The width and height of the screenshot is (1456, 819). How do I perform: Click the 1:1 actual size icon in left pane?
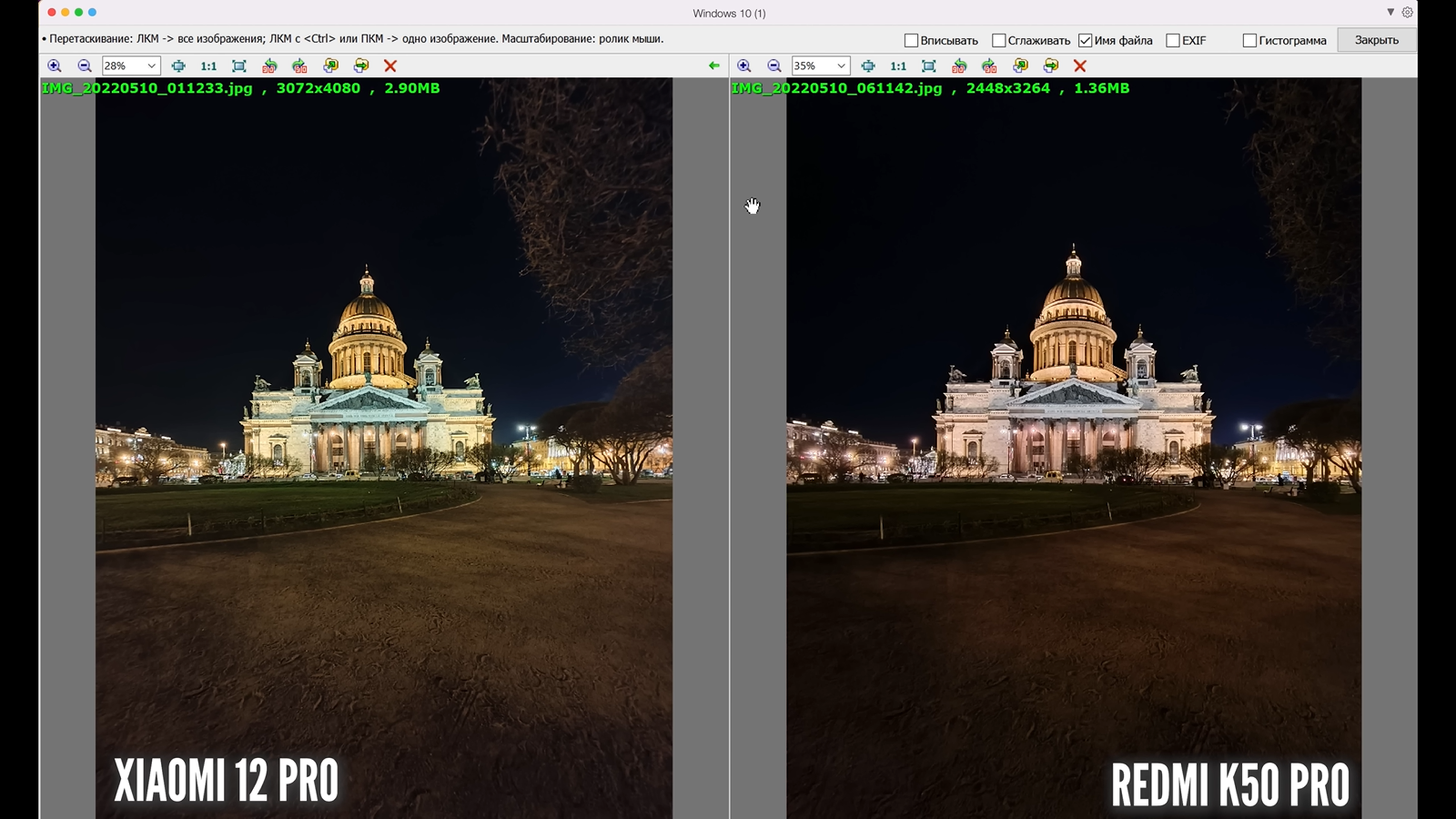pyautogui.click(x=208, y=66)
